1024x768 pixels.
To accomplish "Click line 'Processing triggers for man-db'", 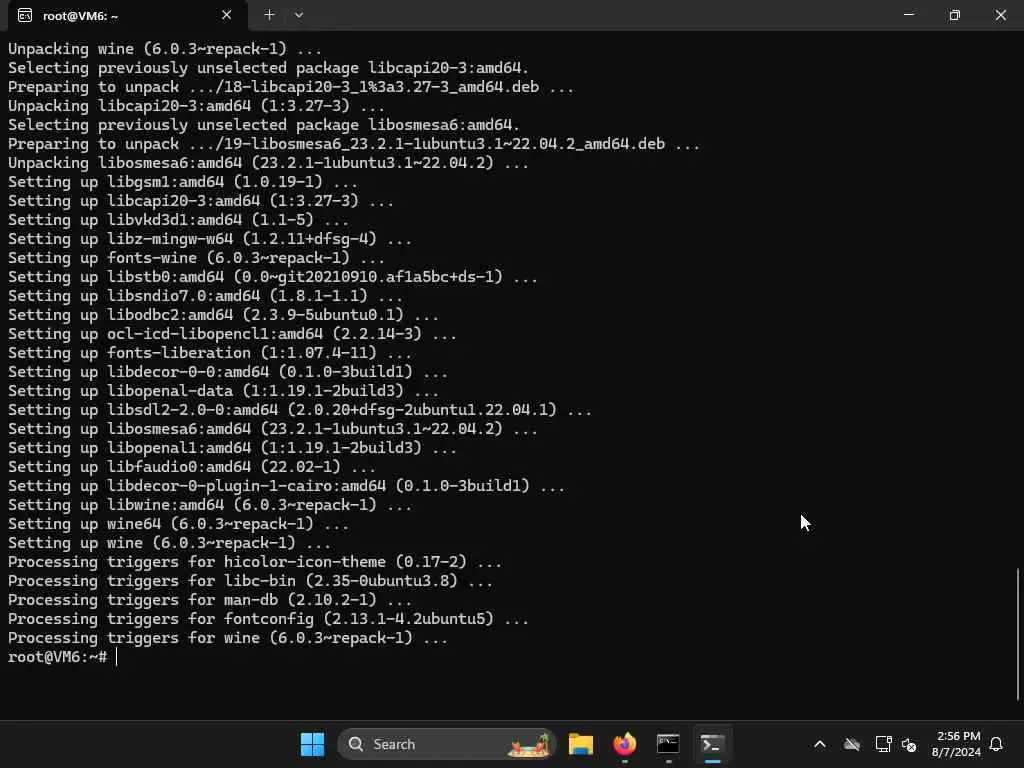I will tap(210, 600).
